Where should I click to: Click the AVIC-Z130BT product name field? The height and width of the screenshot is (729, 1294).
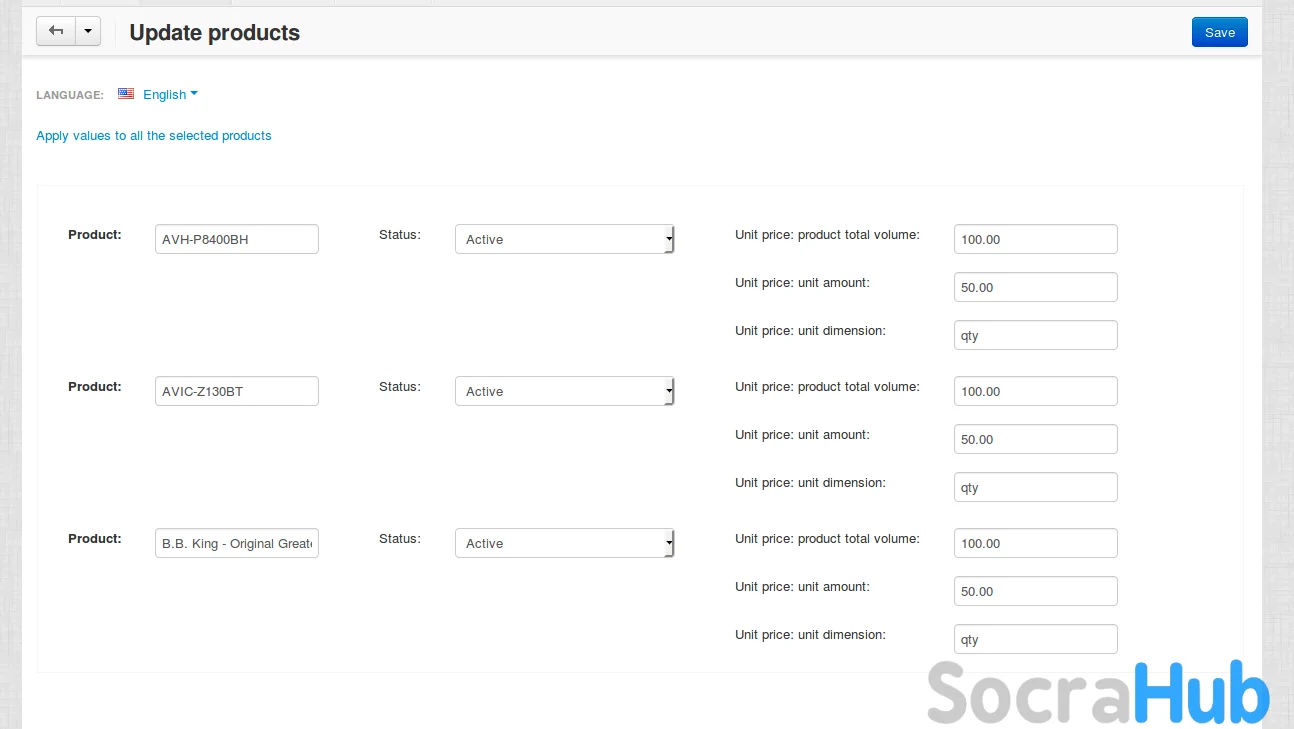click(x=236, y=391)
